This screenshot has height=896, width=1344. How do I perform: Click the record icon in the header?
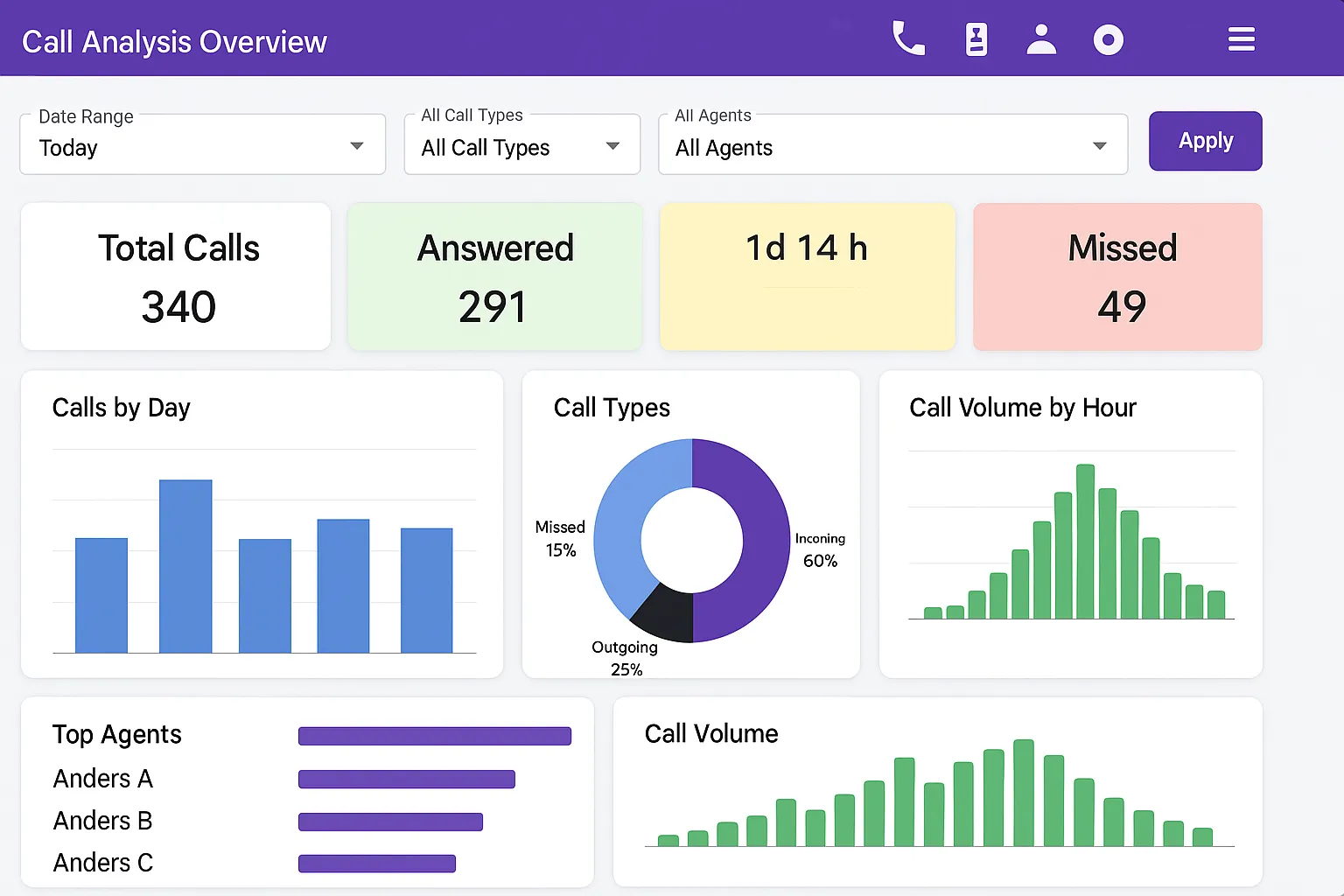click(1108, 38)
